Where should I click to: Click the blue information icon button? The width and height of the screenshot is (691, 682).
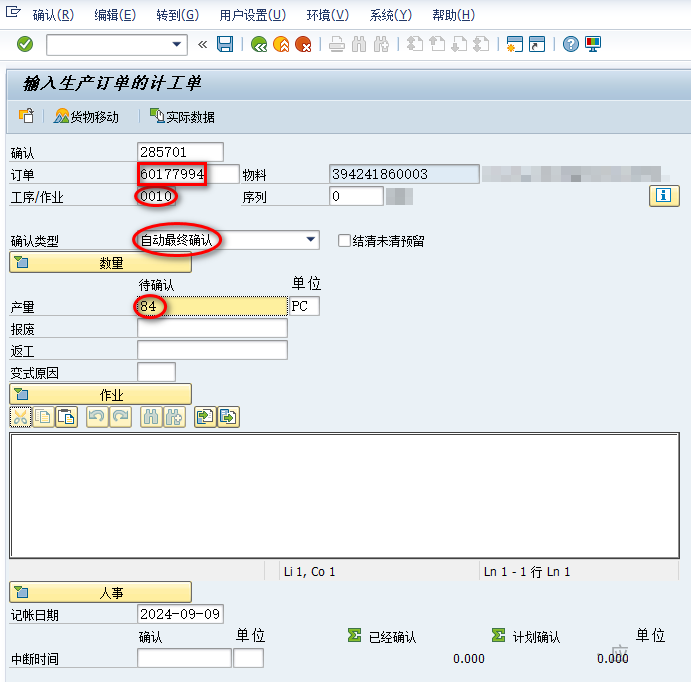pos(664,196)
